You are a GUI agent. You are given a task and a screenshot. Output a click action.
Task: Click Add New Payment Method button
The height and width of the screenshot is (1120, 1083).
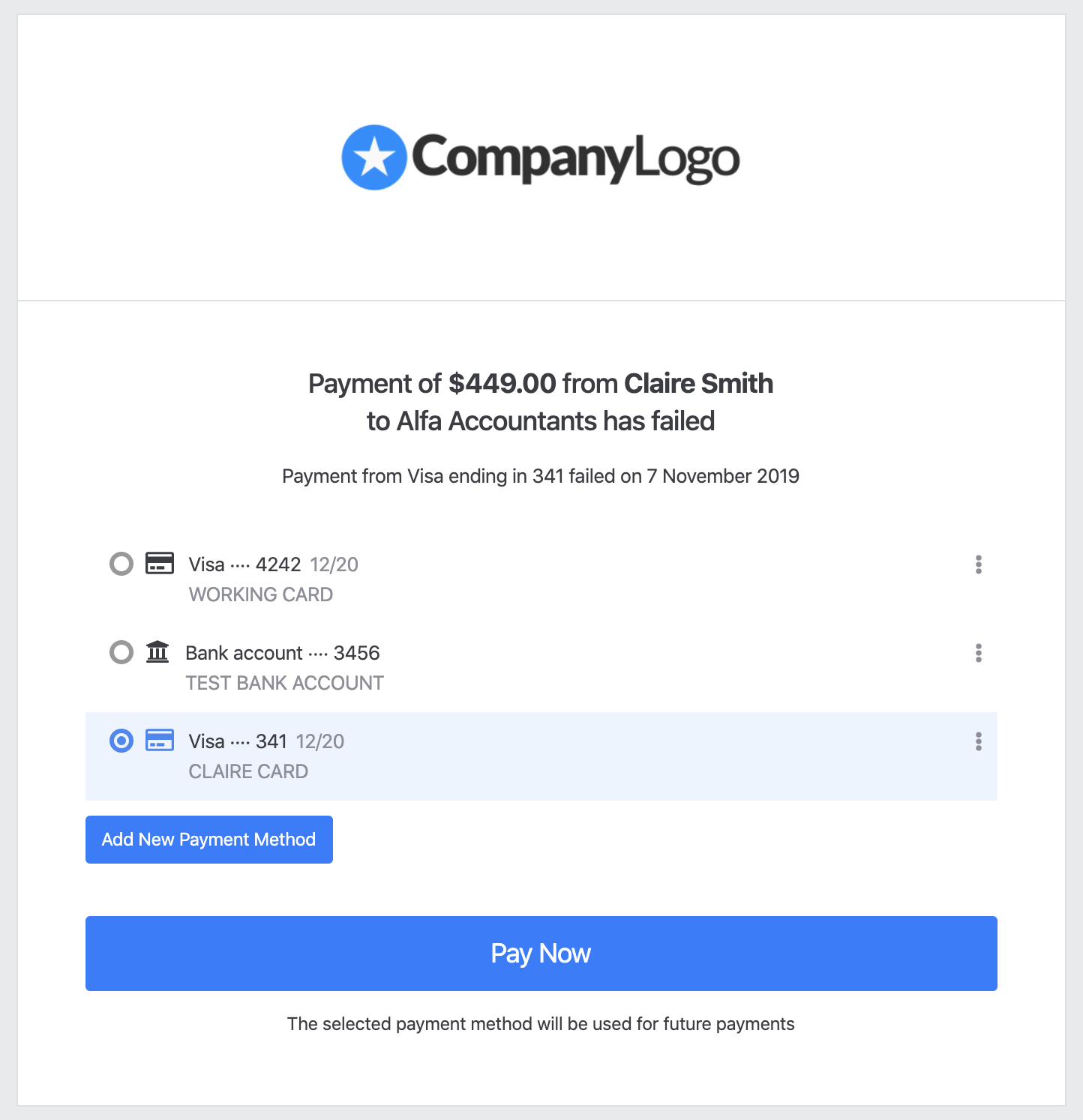click(209, 840)
